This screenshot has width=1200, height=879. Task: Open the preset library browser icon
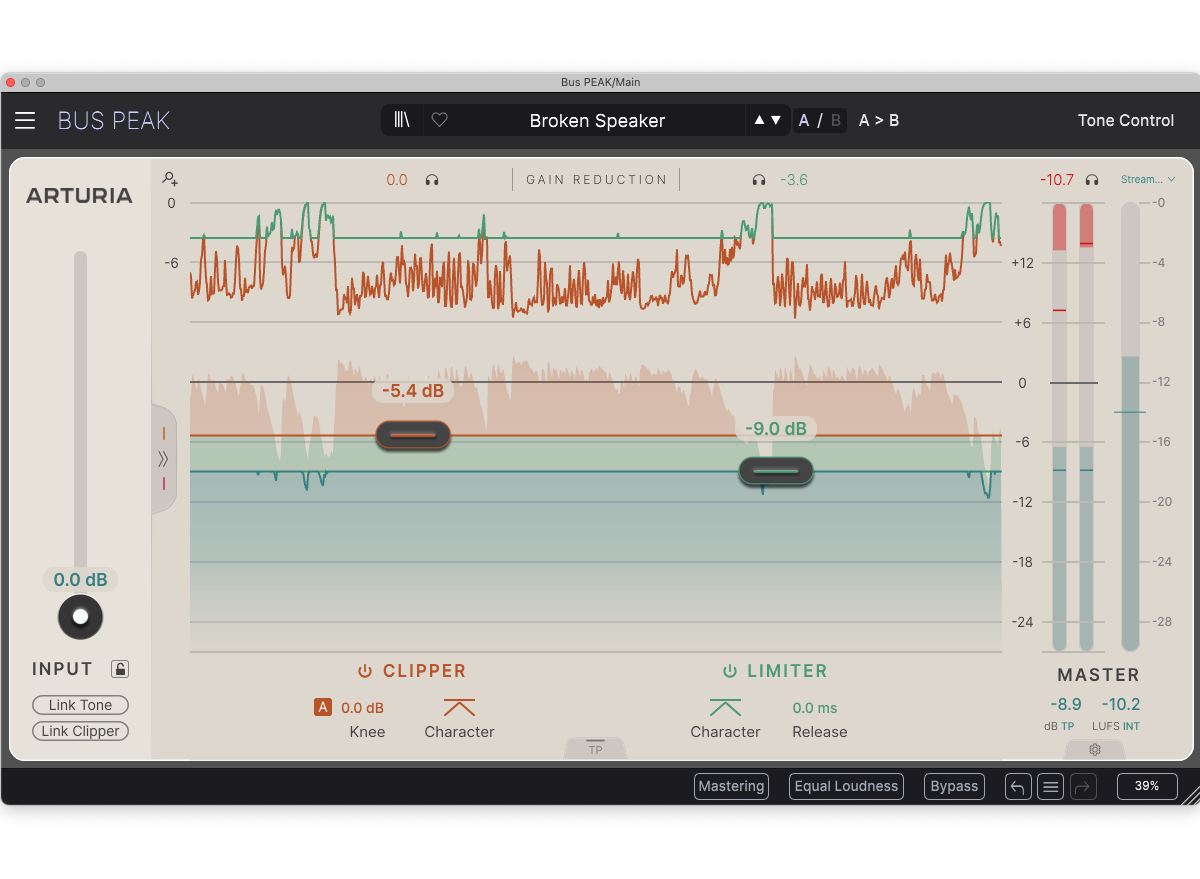pos(402,120)
